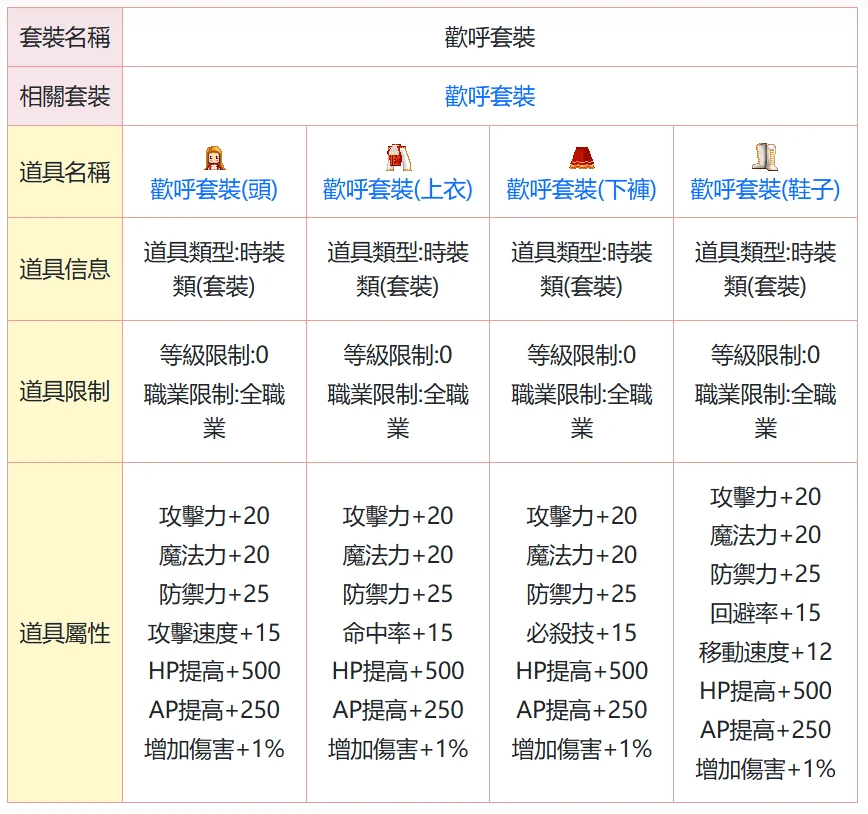Open the 歡呼套裝(上衣) item link

pyautogui.click(x=398, y=189)
